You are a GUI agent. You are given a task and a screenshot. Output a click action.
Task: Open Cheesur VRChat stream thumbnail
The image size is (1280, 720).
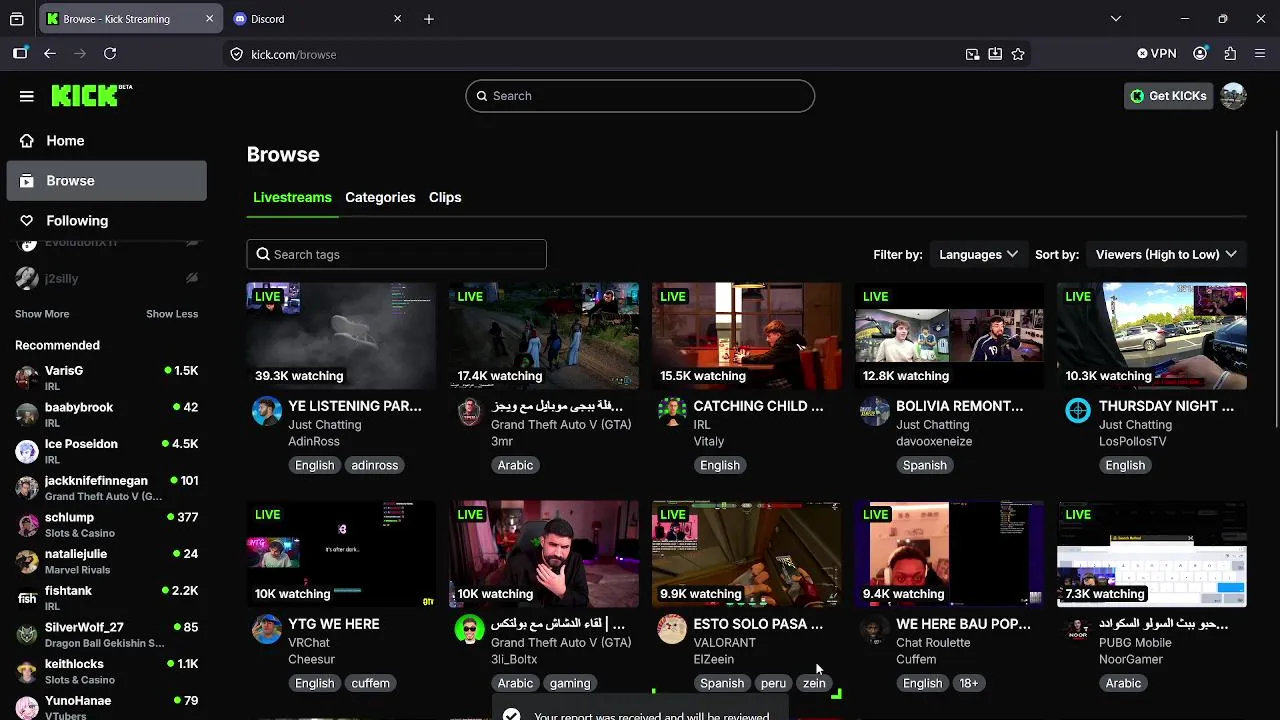tap(341, 554)
